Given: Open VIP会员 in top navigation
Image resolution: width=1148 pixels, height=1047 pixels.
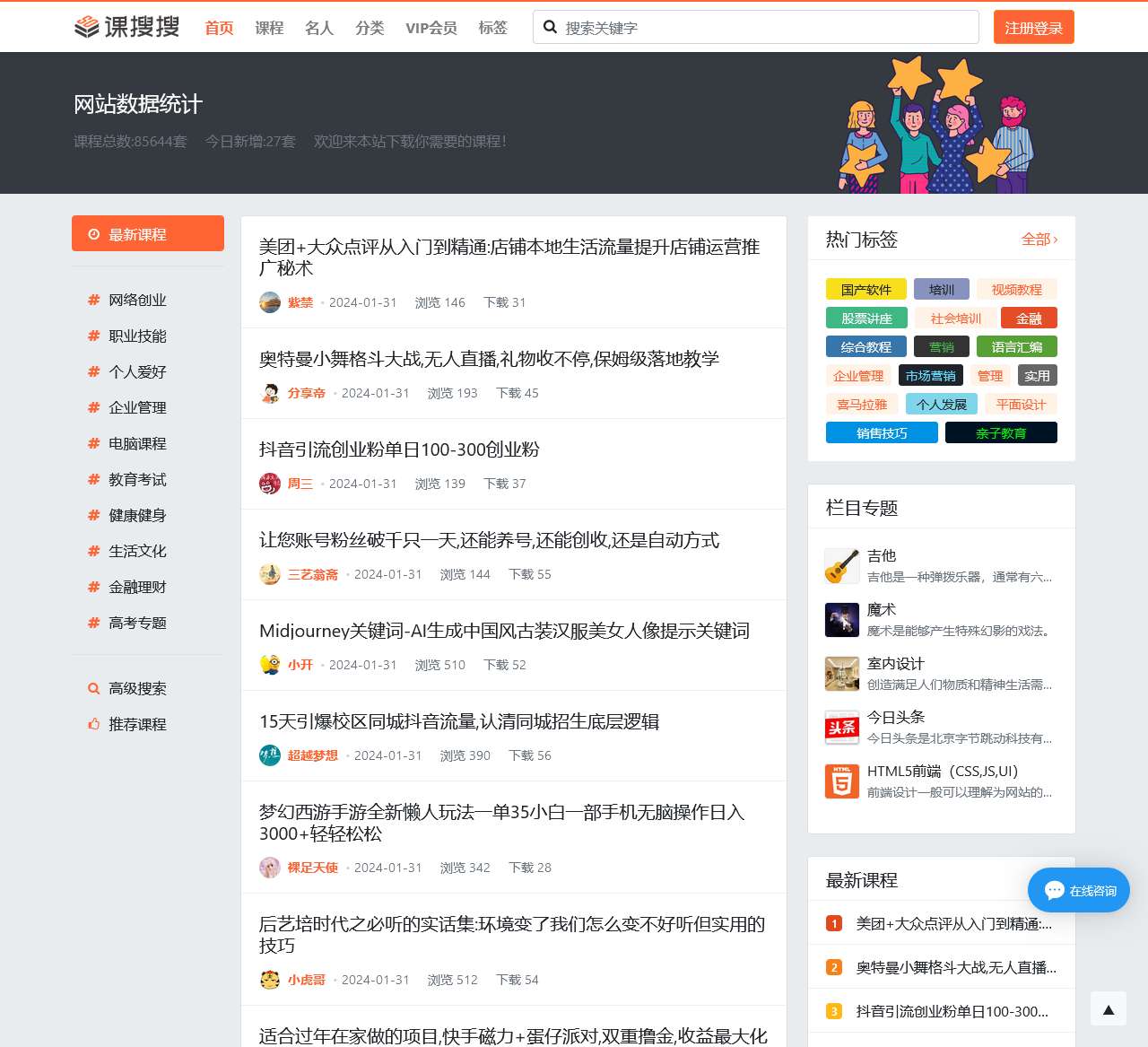Looking at the screenshot, I should click(x=431, y=28).
